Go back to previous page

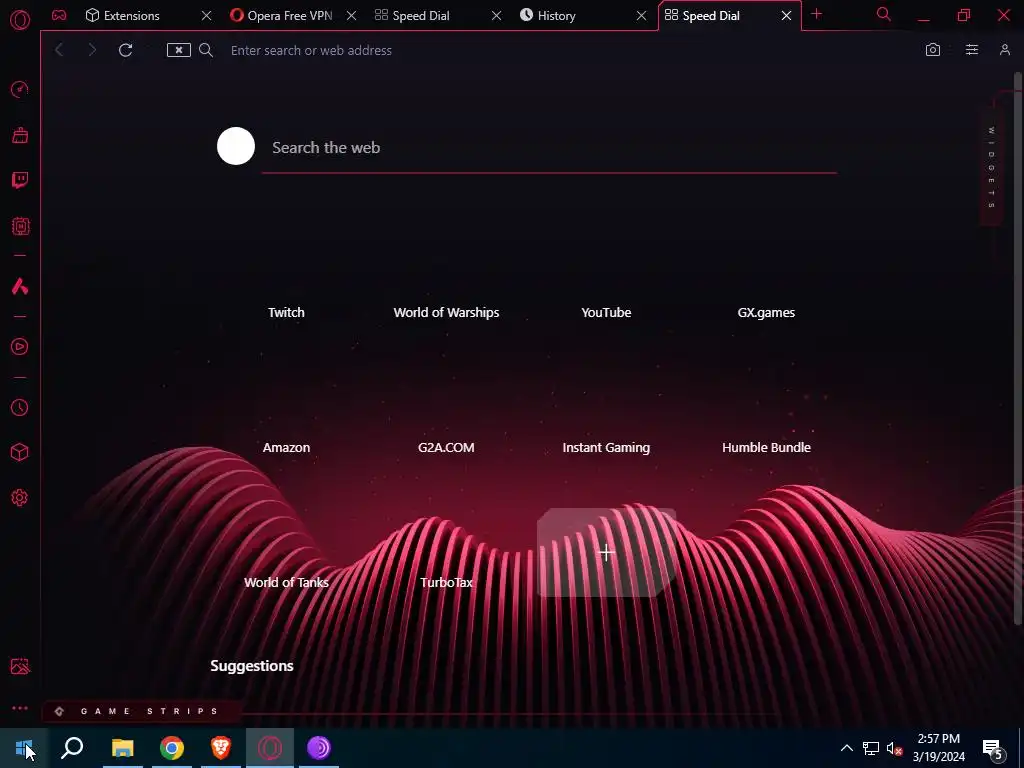(59, 50)
